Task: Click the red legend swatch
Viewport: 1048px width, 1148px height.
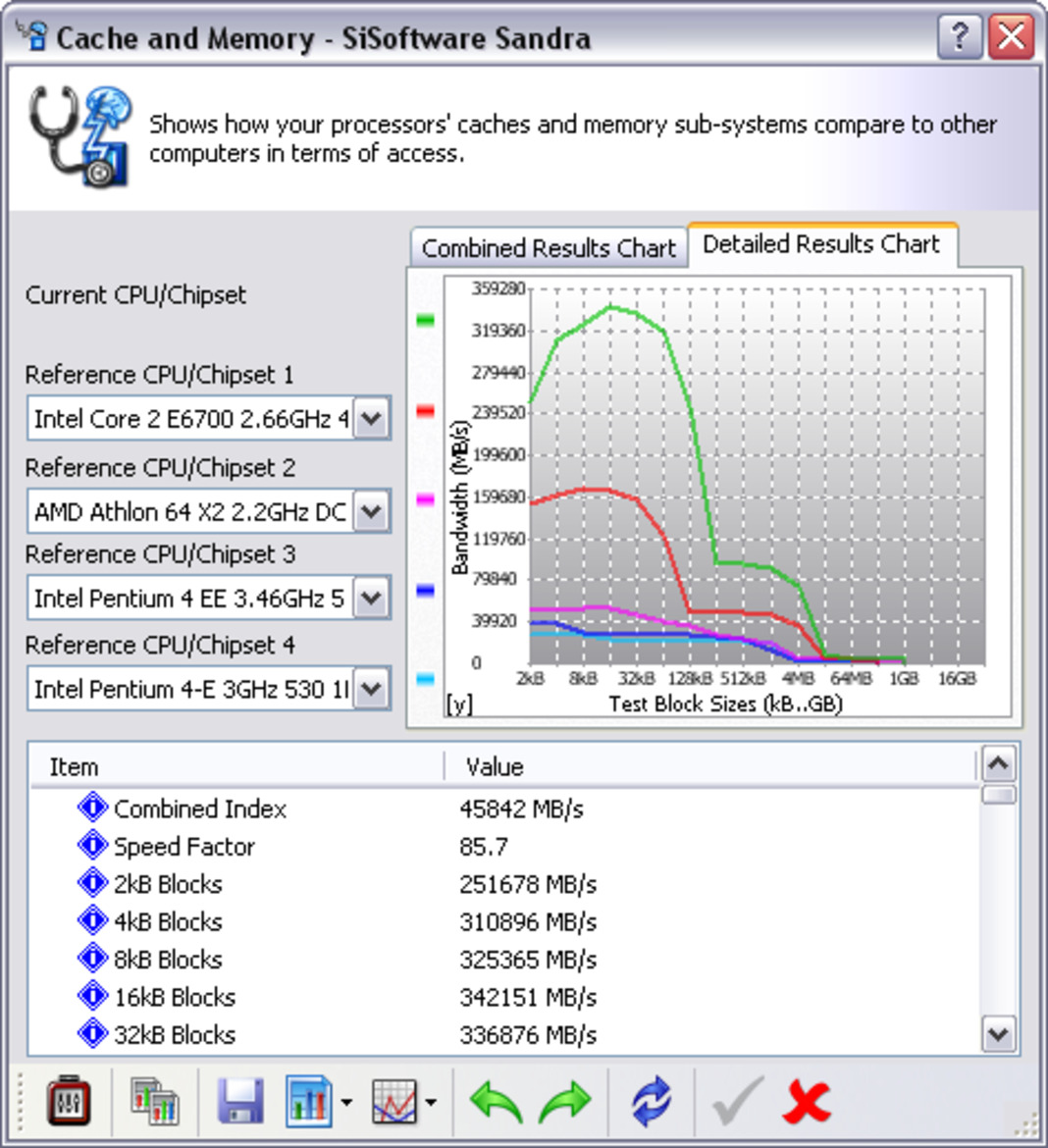Action: point(425,411)
